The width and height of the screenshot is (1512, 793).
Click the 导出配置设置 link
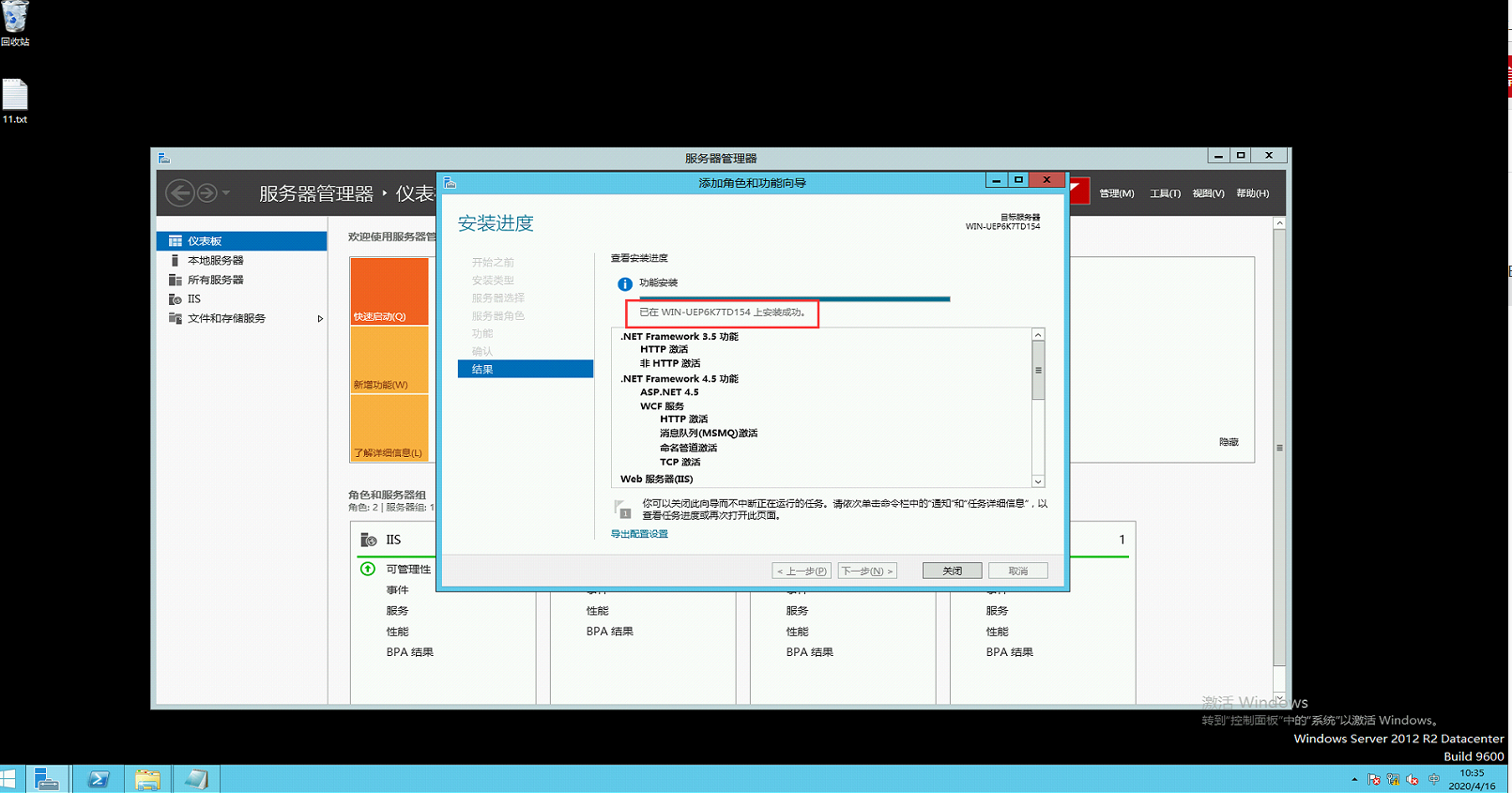639,534
